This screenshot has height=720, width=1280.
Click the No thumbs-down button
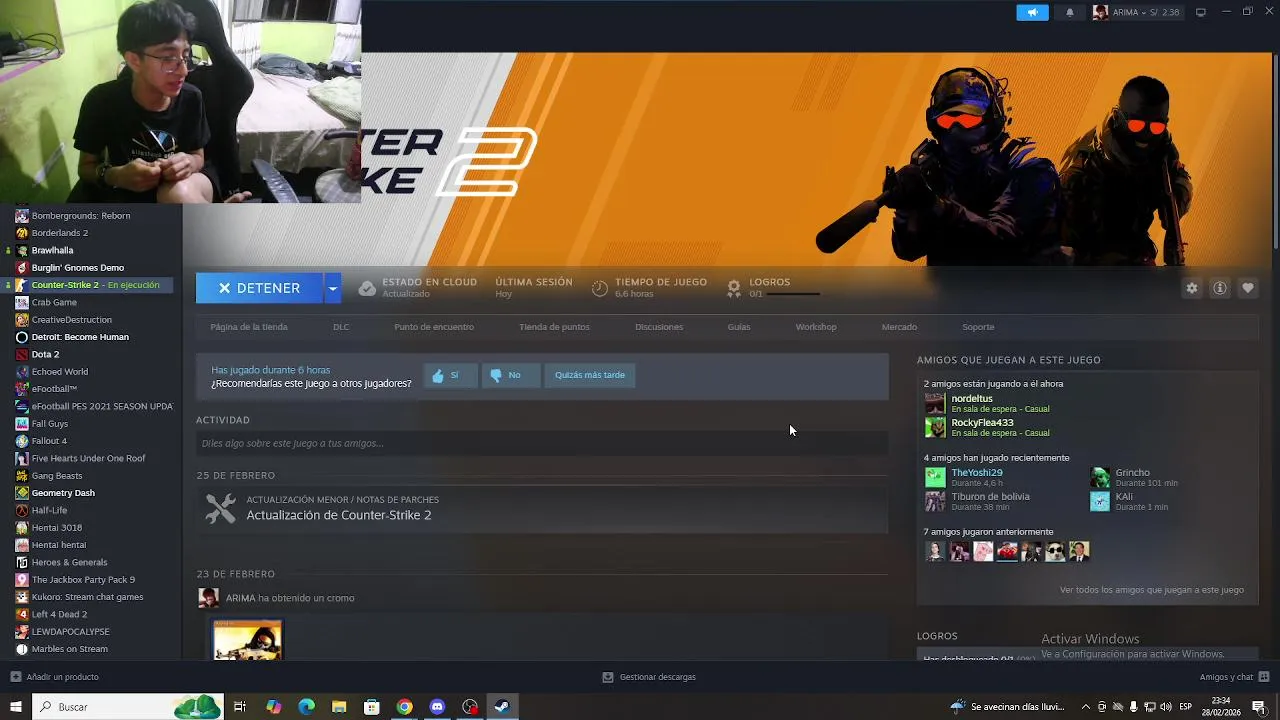click(510, 375)
